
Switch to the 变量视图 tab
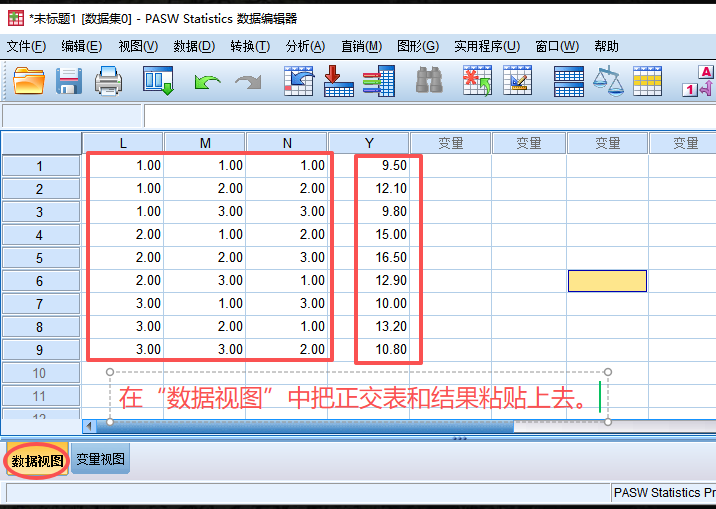pos(101,460)
